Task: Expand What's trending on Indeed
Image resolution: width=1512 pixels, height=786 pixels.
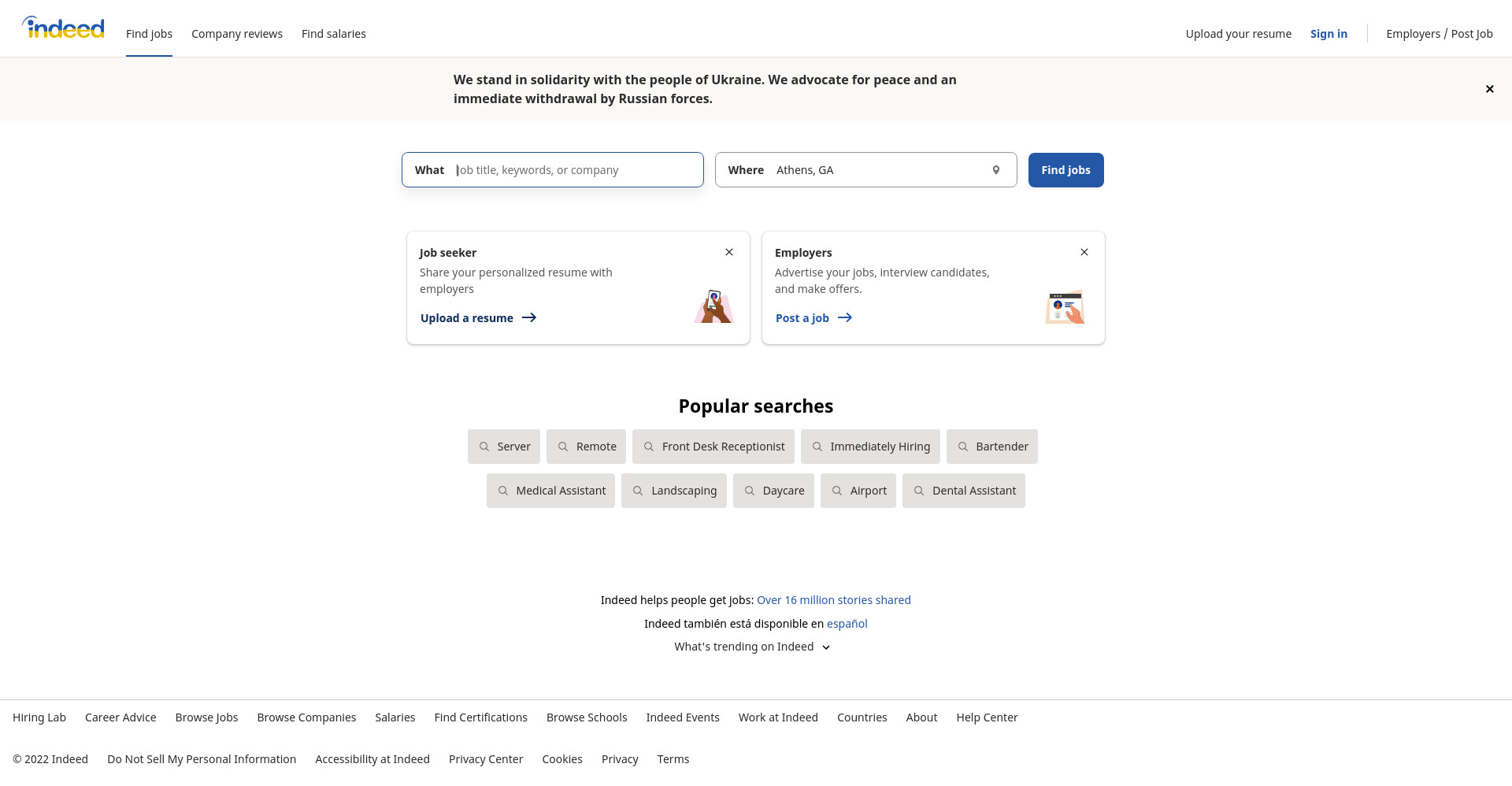Action: click(x=753, y=647)
